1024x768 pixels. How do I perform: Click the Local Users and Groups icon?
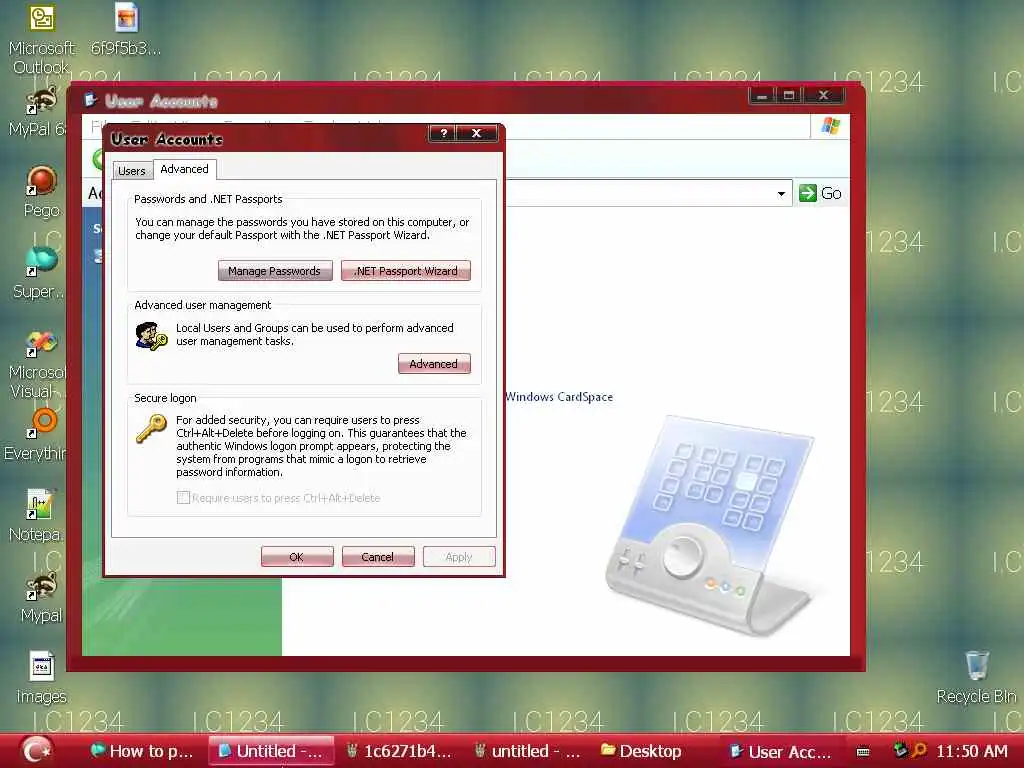coord(152,336)
